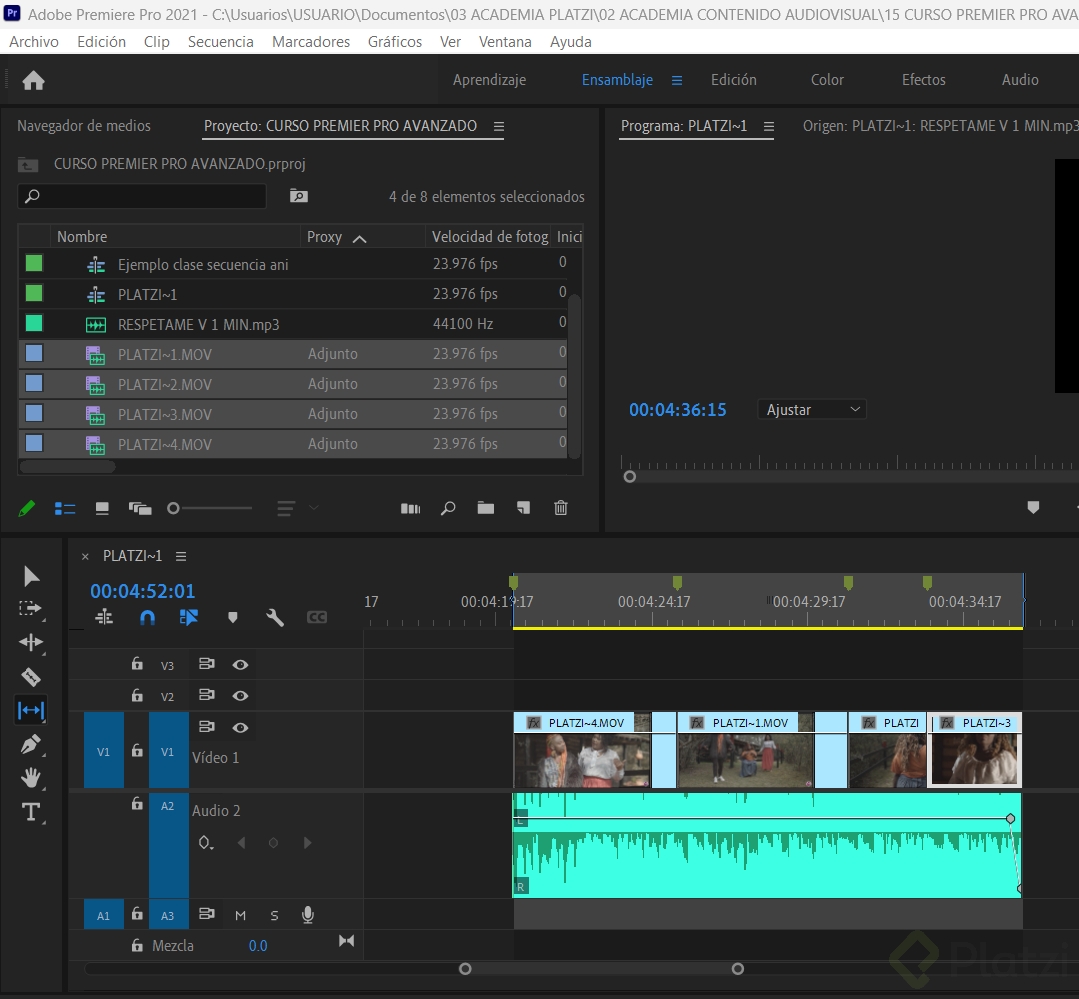Click the Home icon

[x=33, y=81]
